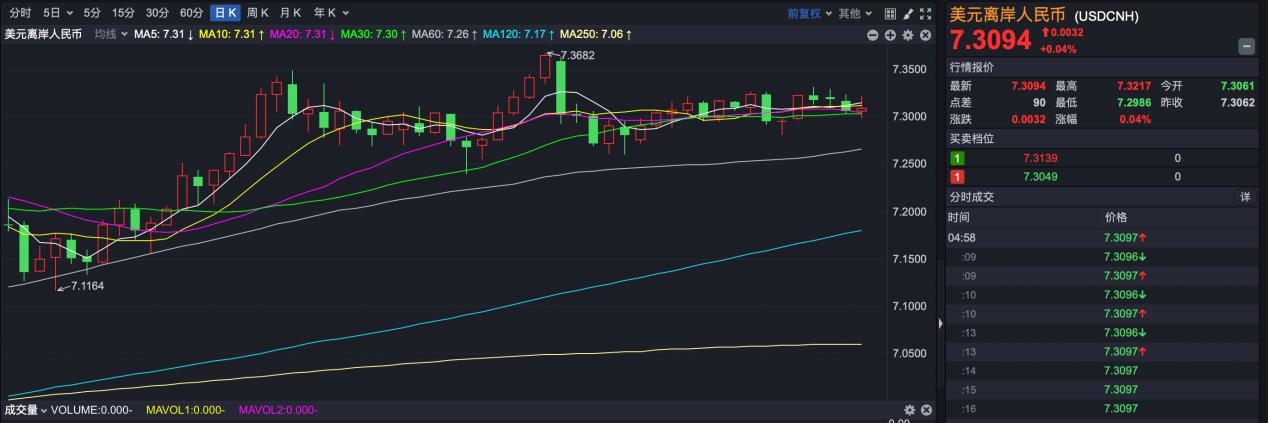Click the 7.1164 low price marker
The image size is (1268, 423).
tap(87, 286)
